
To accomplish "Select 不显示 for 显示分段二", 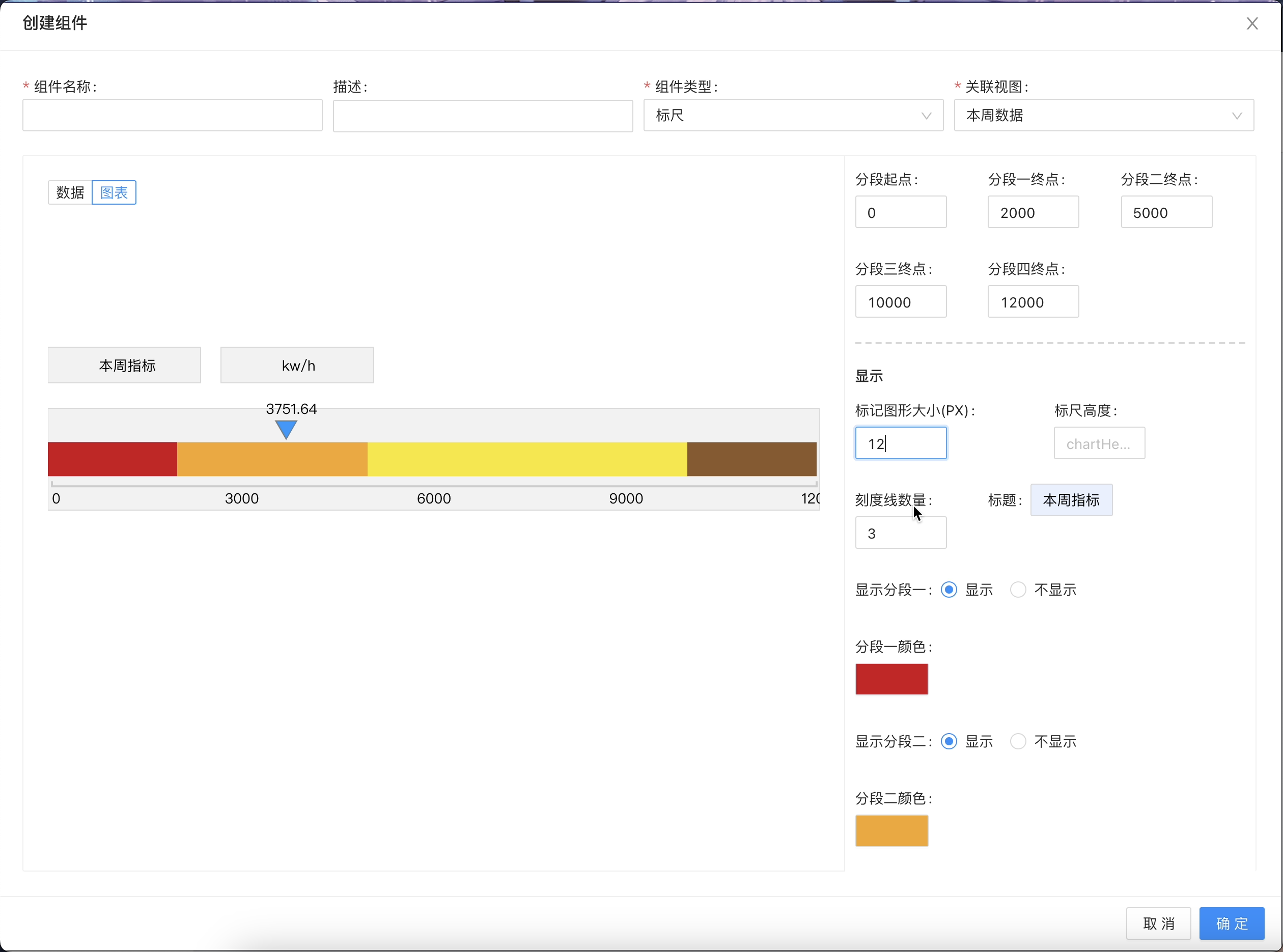I will (1018, 742).
